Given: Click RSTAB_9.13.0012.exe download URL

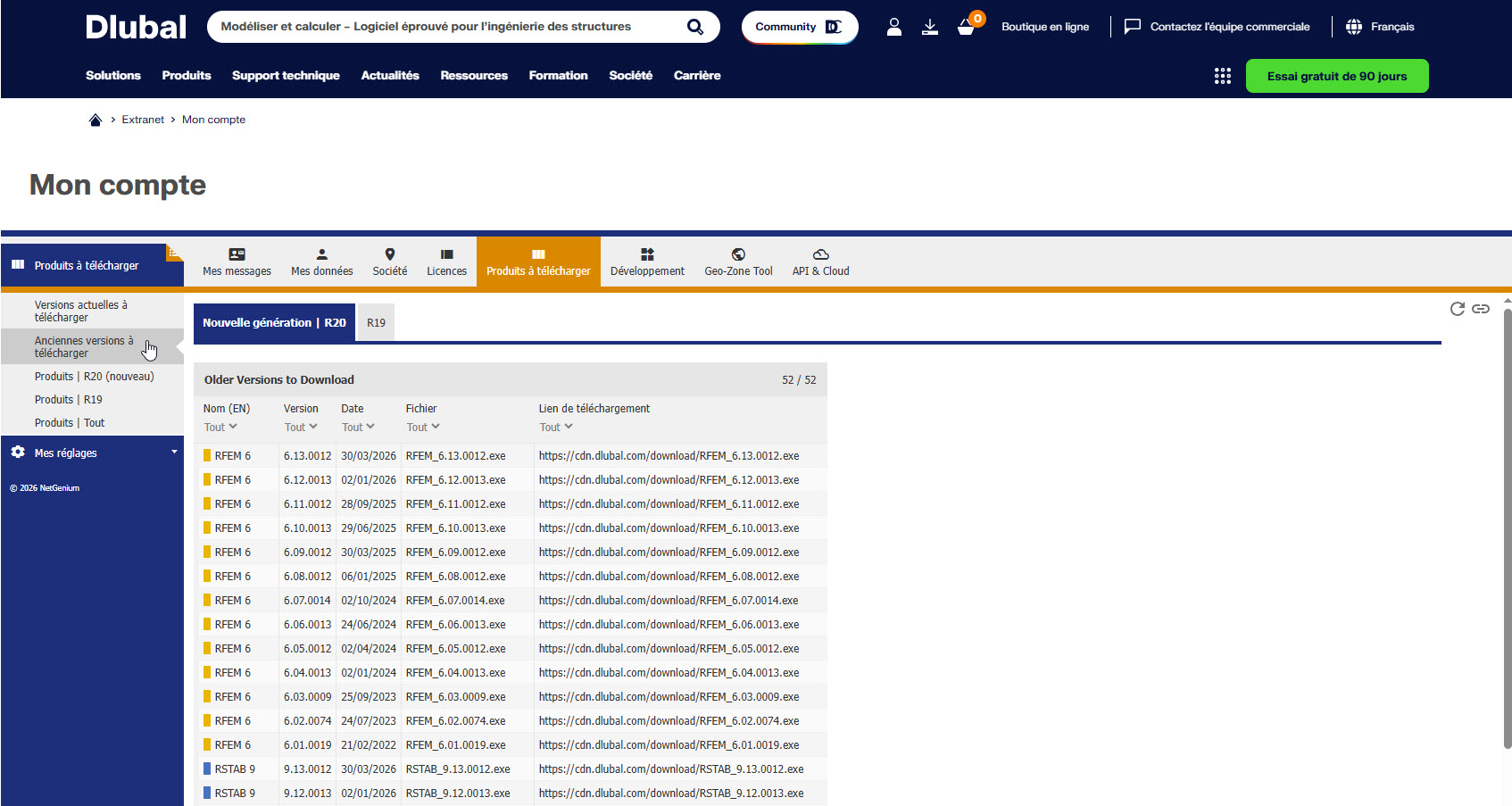Looking at the screenshot, I should click(x=671, y=769).
